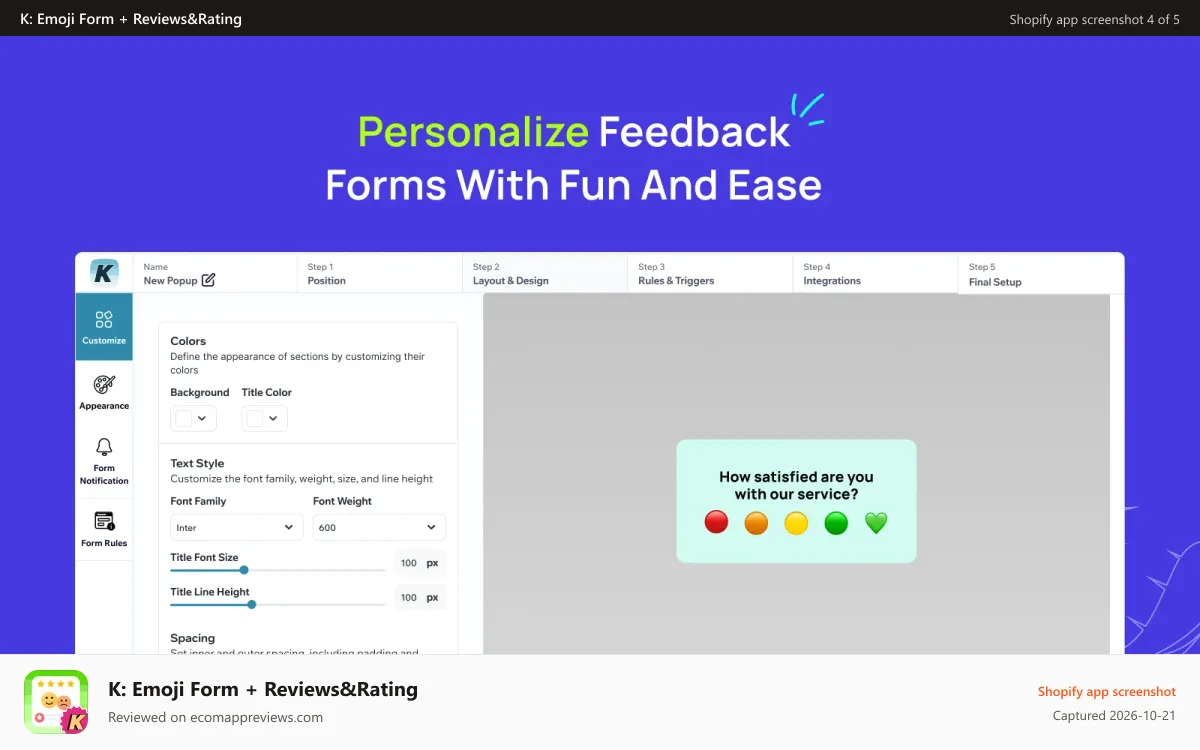
Task: Click the K app logo in editor header
Action: click(x=104, y=273)
